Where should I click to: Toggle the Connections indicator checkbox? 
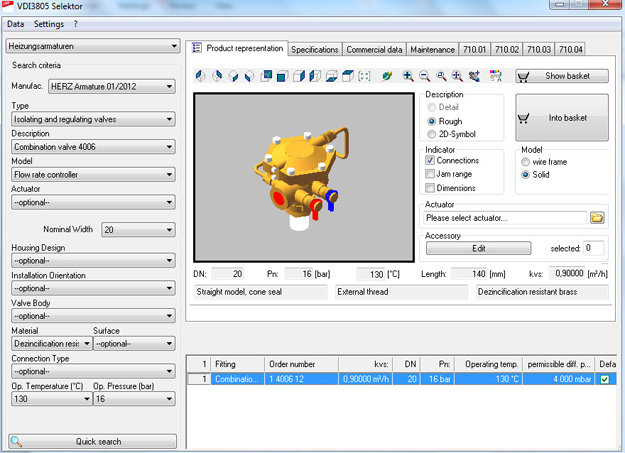[x=430, y=160]
